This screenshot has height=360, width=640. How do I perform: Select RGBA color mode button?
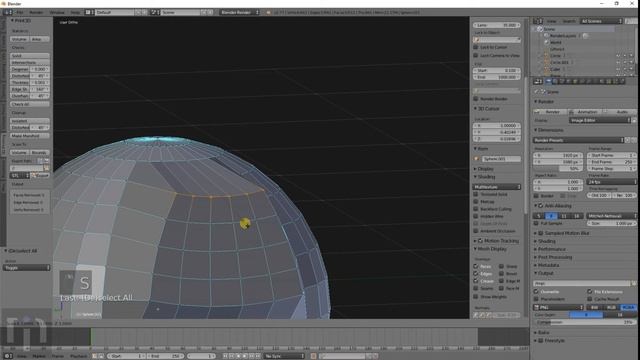point(628,307)
